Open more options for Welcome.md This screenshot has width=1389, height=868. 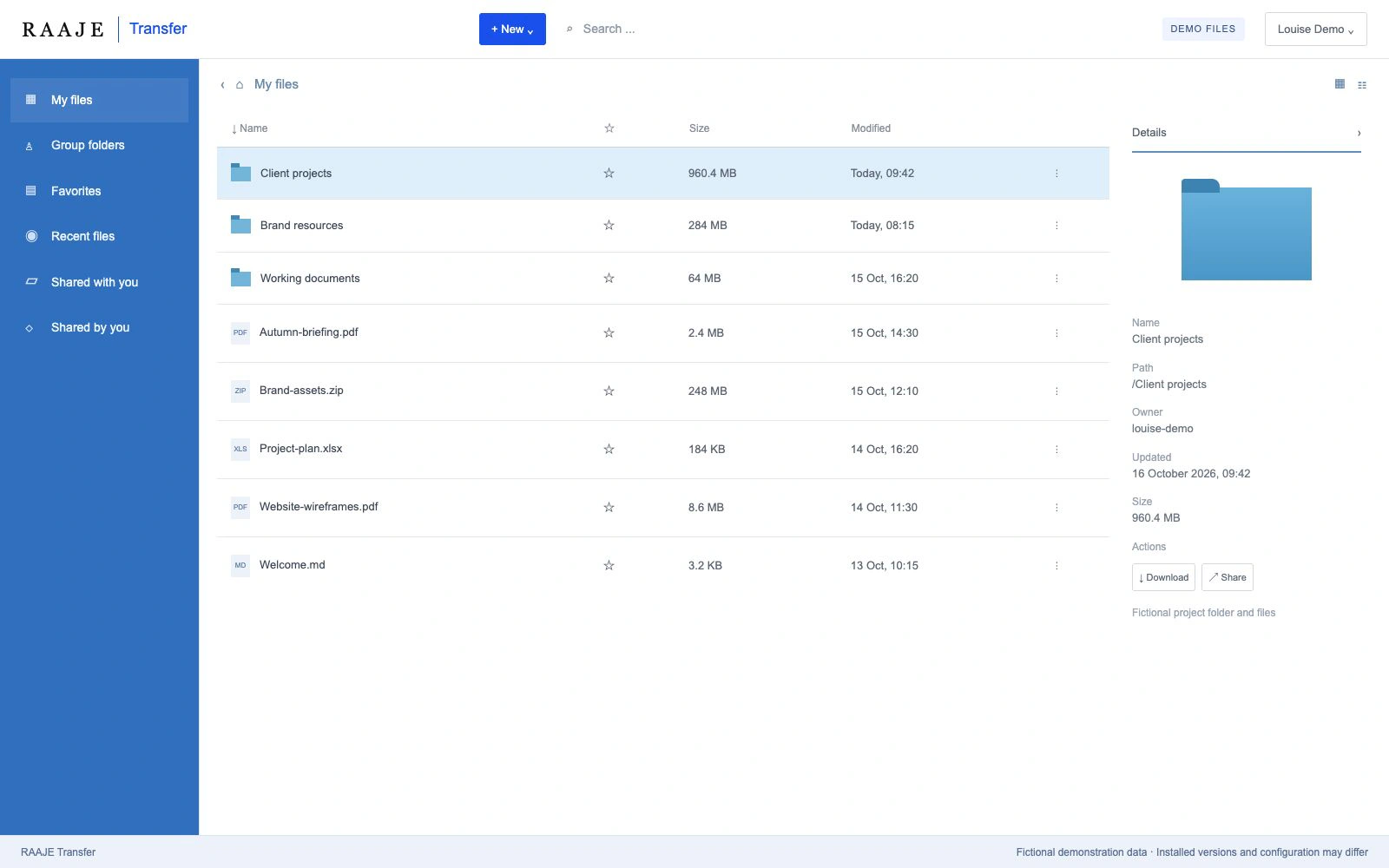[1057, 566]
